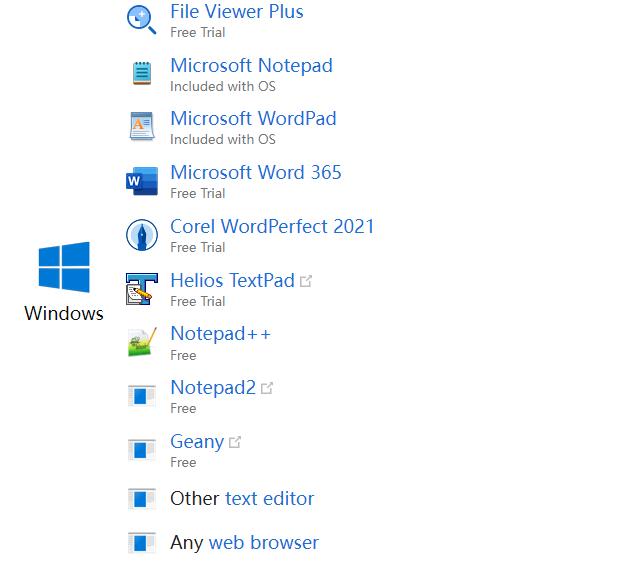Image resolution: width=626 pixels, height=564 pixels.
Task: Click Included with OS under Microsoft Notepad
Action: tap(223, 86)
